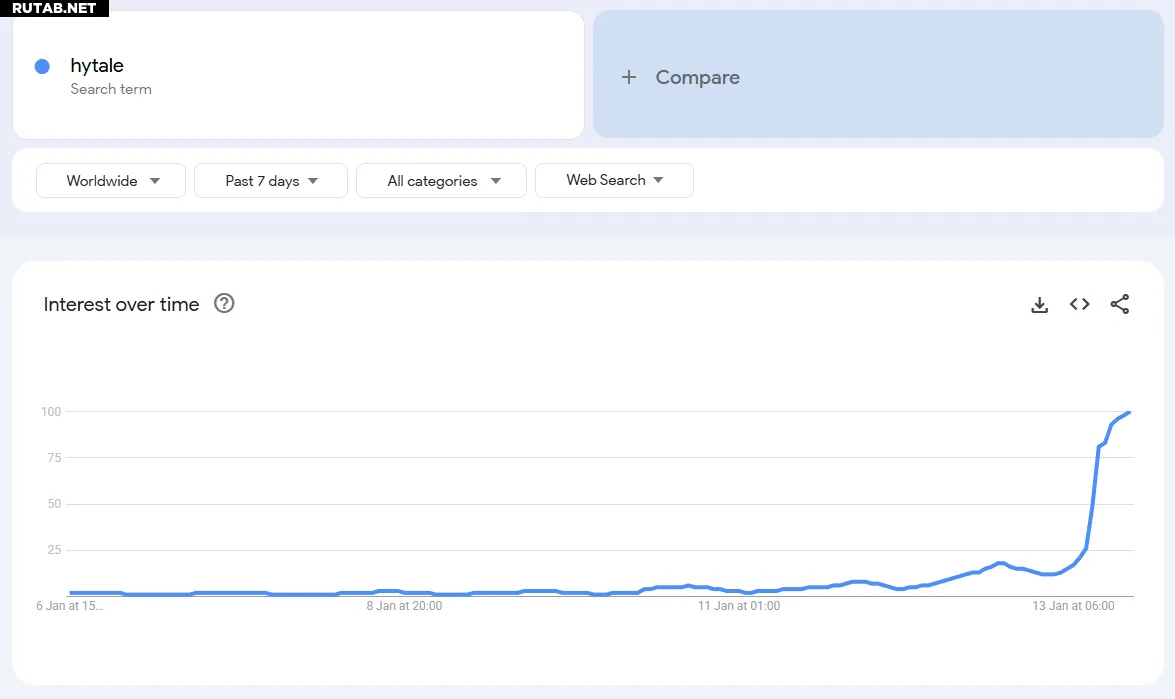The height and width of the screenshot is (699, 1175).
Task: Click the Interest over time heading
Action: (x=121, y=305)
